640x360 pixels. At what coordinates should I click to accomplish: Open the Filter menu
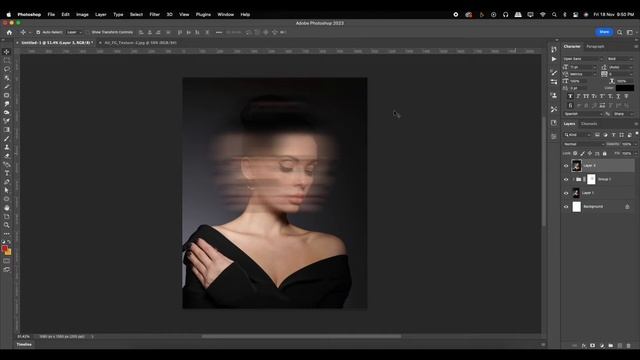[154, 14]
